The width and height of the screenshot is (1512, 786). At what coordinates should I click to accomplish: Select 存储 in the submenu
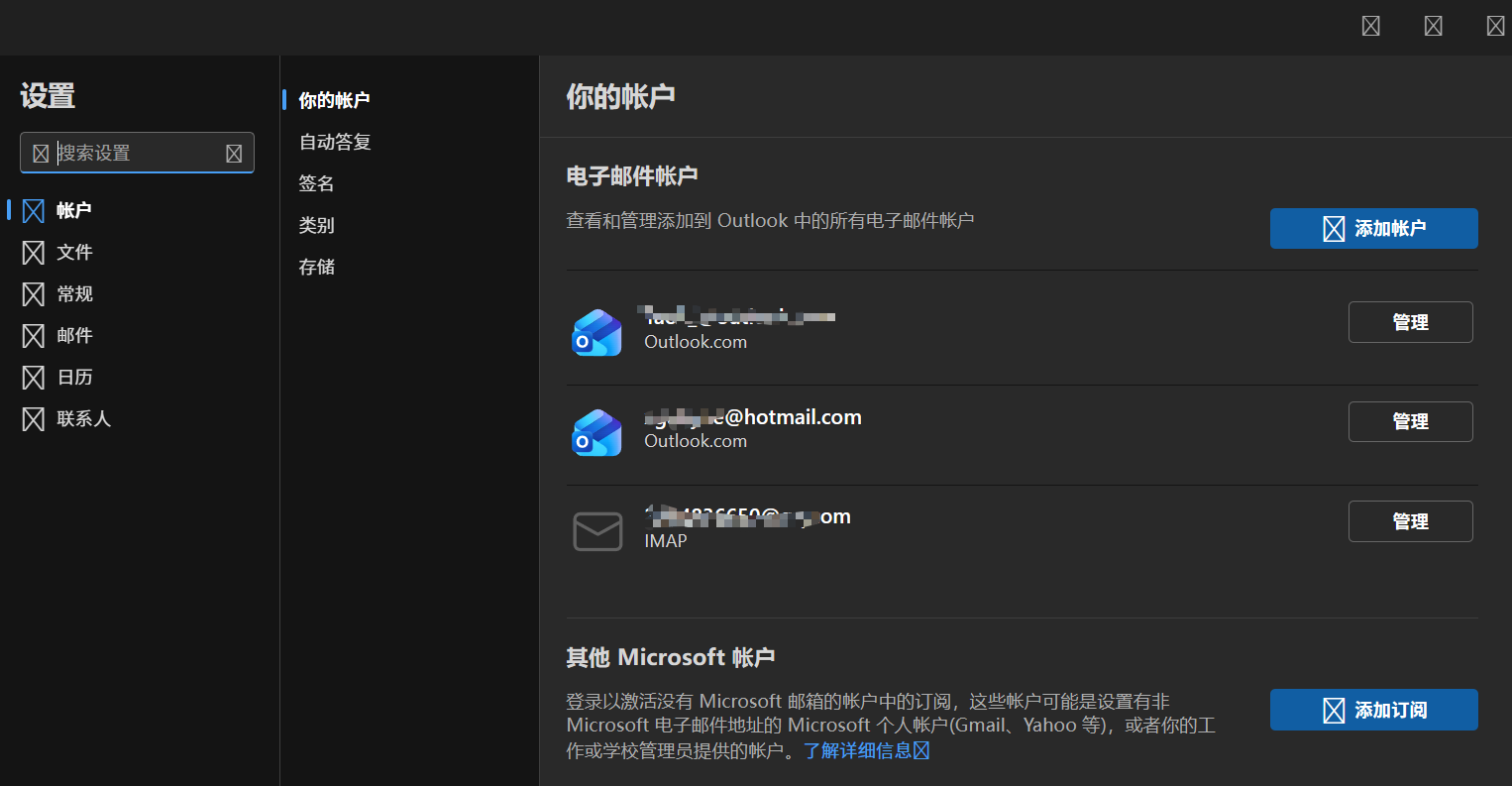(x=317, y=267)
